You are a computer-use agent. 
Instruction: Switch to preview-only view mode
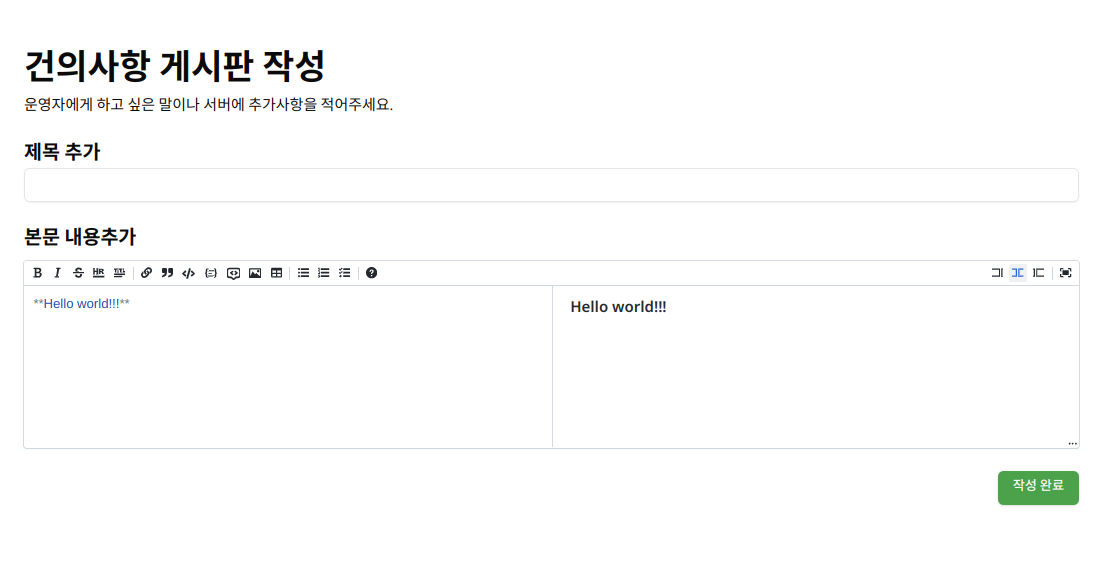point(1039,273)
